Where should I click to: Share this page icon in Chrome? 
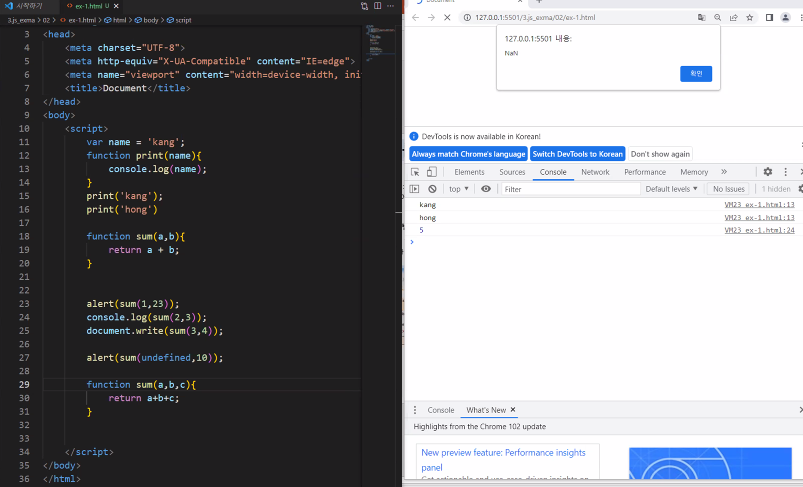pyautogui.click(x=733, y=17)
